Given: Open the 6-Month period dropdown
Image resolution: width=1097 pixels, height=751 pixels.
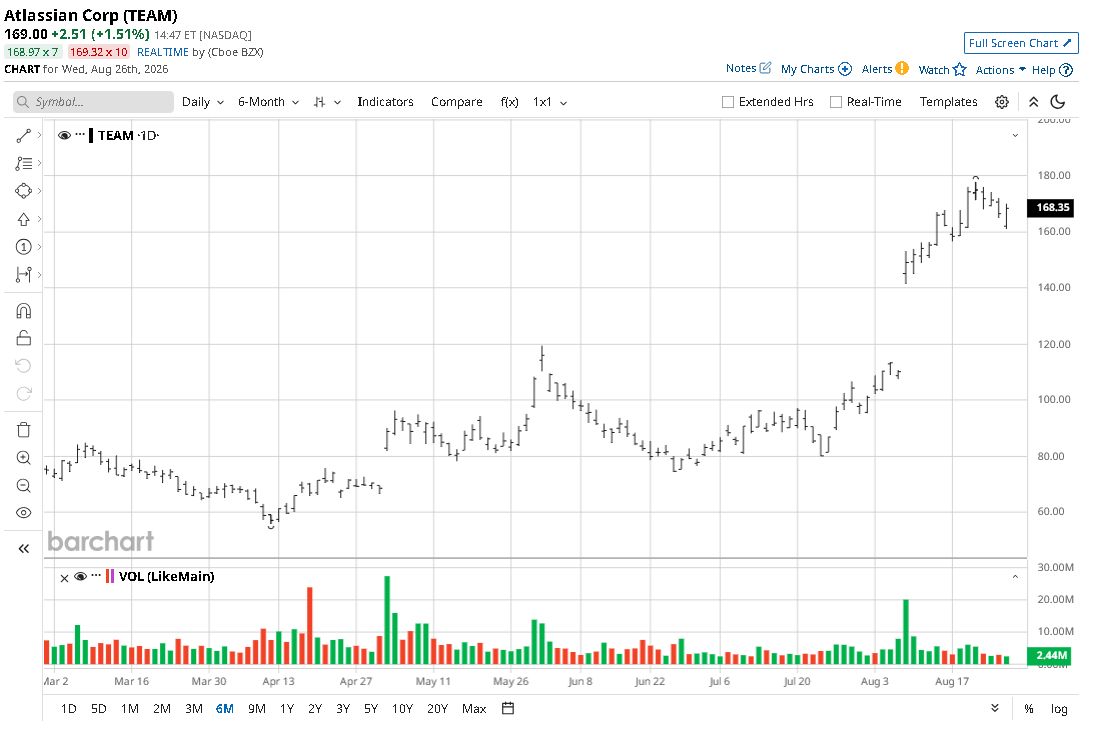Looking at the screenshot, I should pos(269,102).
